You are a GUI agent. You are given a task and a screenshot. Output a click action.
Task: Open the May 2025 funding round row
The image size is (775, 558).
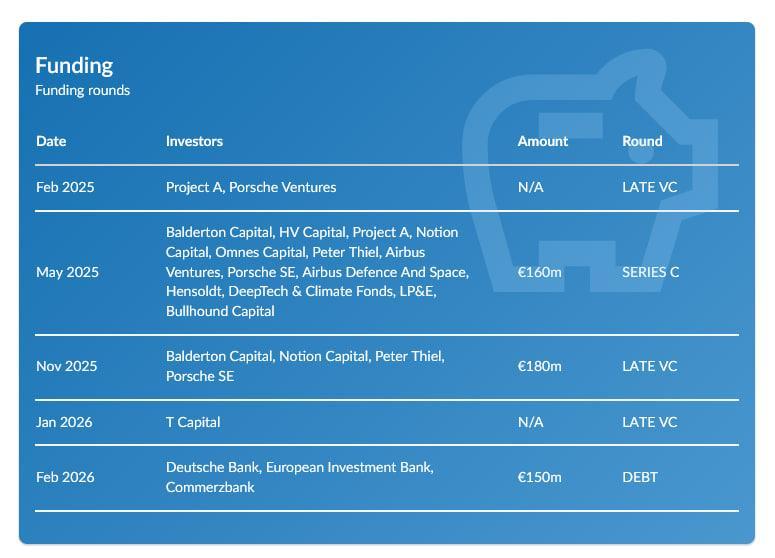click(x=67, y=272)
